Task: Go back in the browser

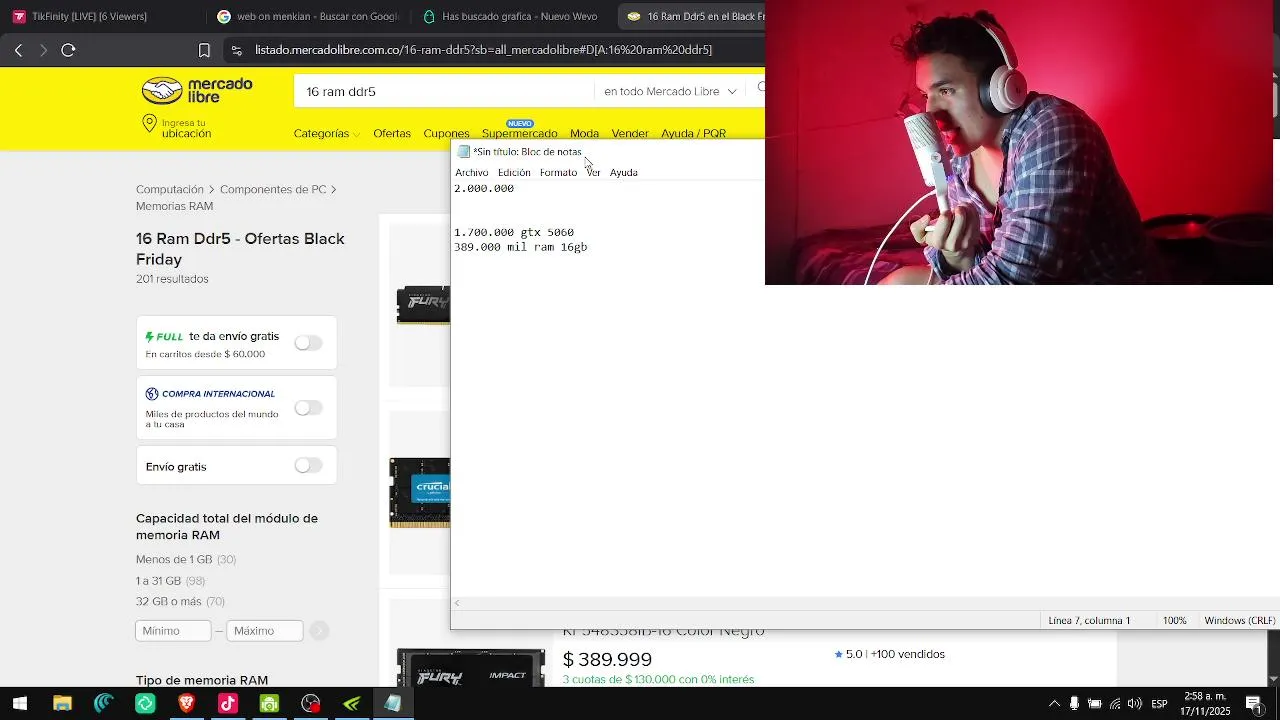Action: pyautogui.click(x=19, y=50)
